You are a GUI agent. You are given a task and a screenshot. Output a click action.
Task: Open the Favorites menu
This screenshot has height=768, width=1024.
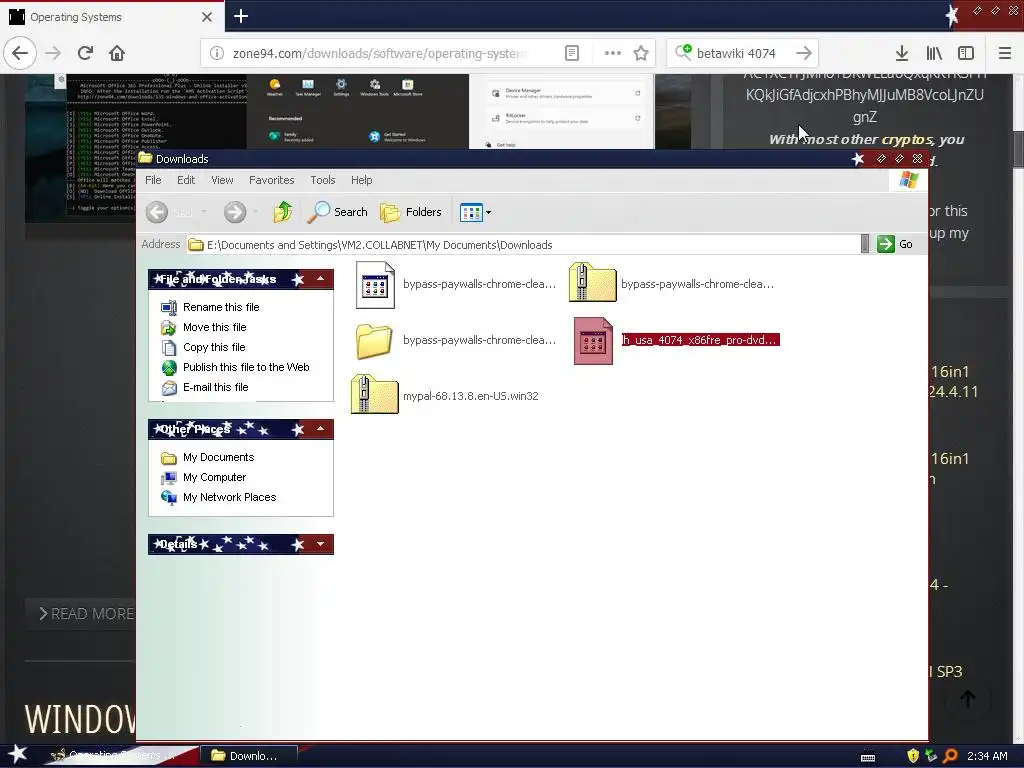point(272,180)
